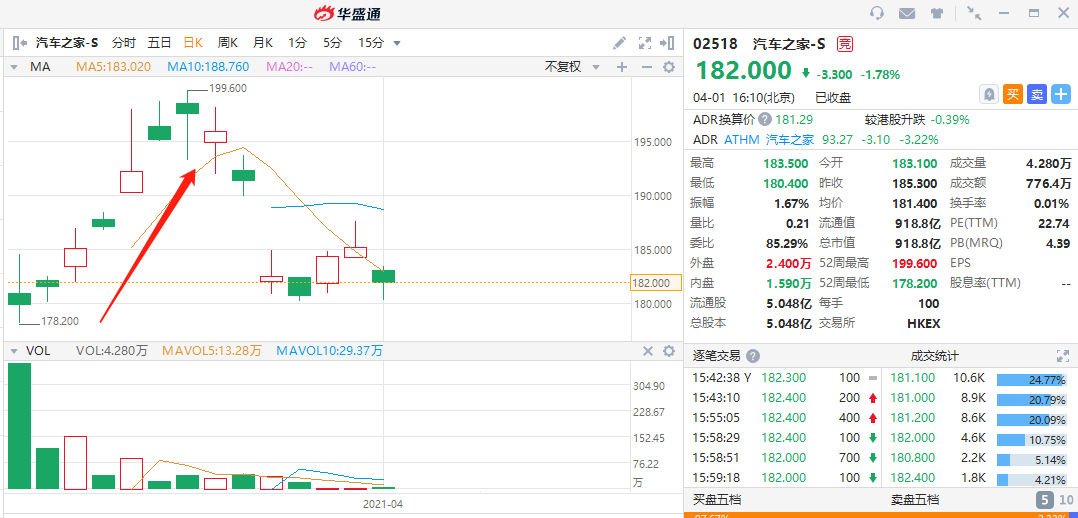
Task: Click the fullscreen chart expand icon
Action: [645, 43]
